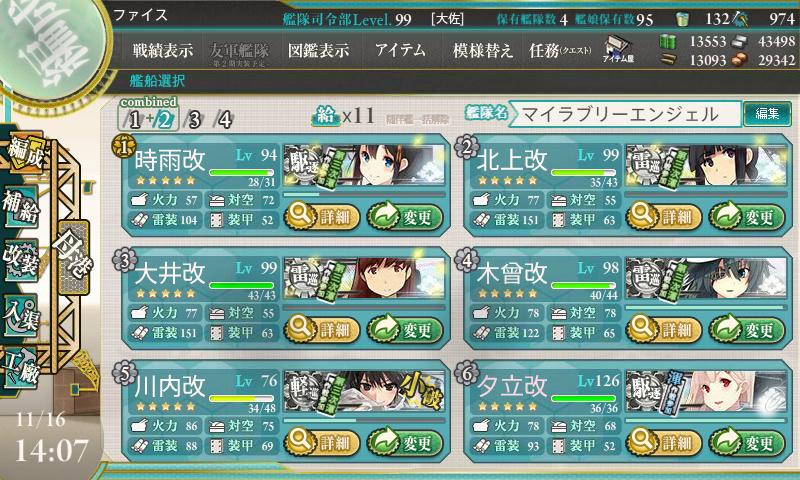Open the 入渠 docking sidebar icon
The width and height of the screenshot is (800, 480).
click(x=20, y=316)
